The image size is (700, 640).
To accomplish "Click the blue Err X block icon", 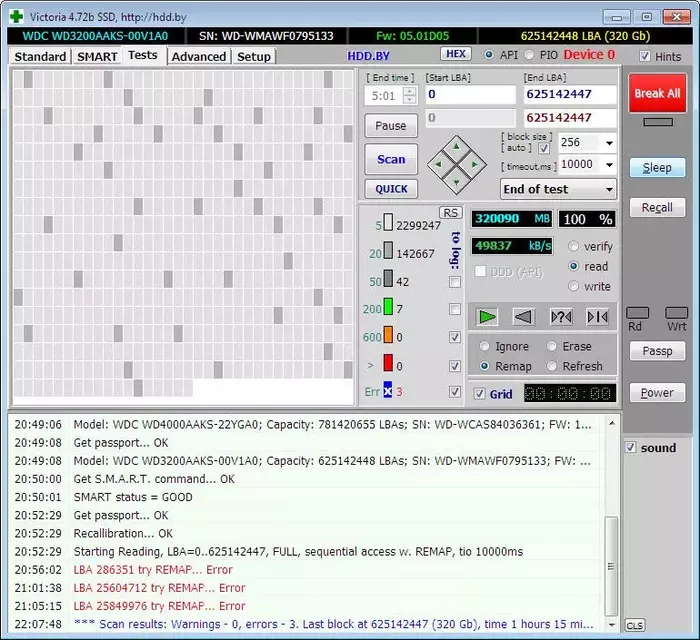I will (388, 390).
